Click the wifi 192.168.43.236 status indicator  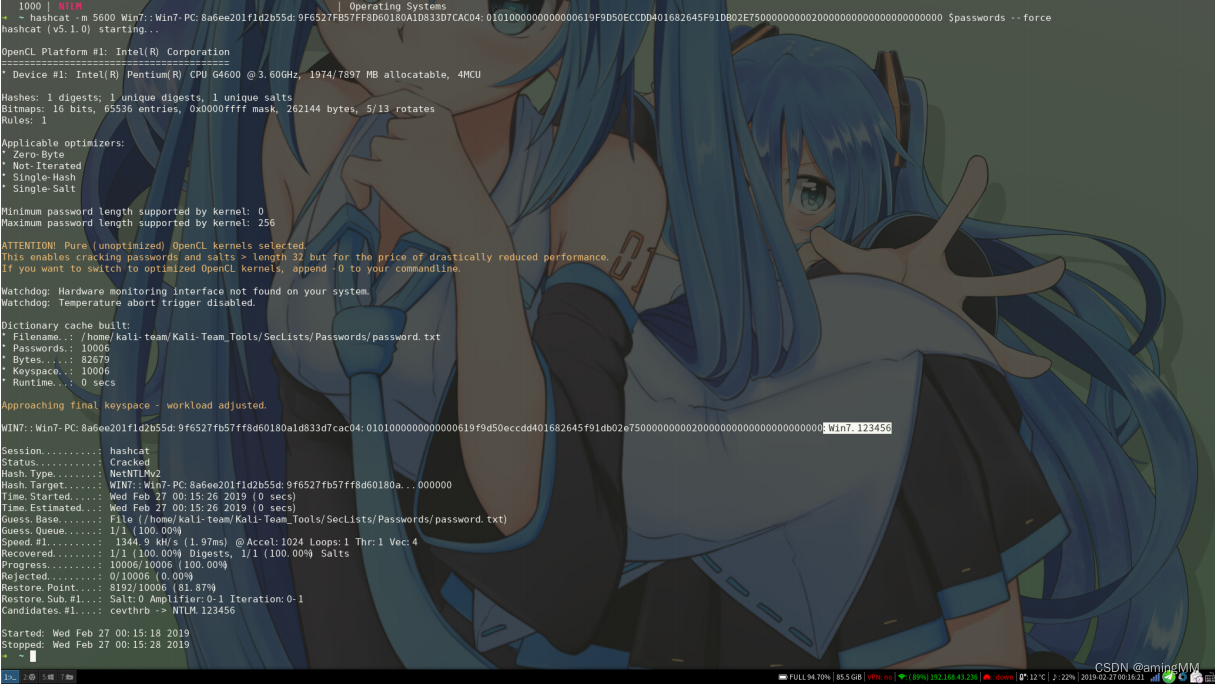click(x=938, y=677)
